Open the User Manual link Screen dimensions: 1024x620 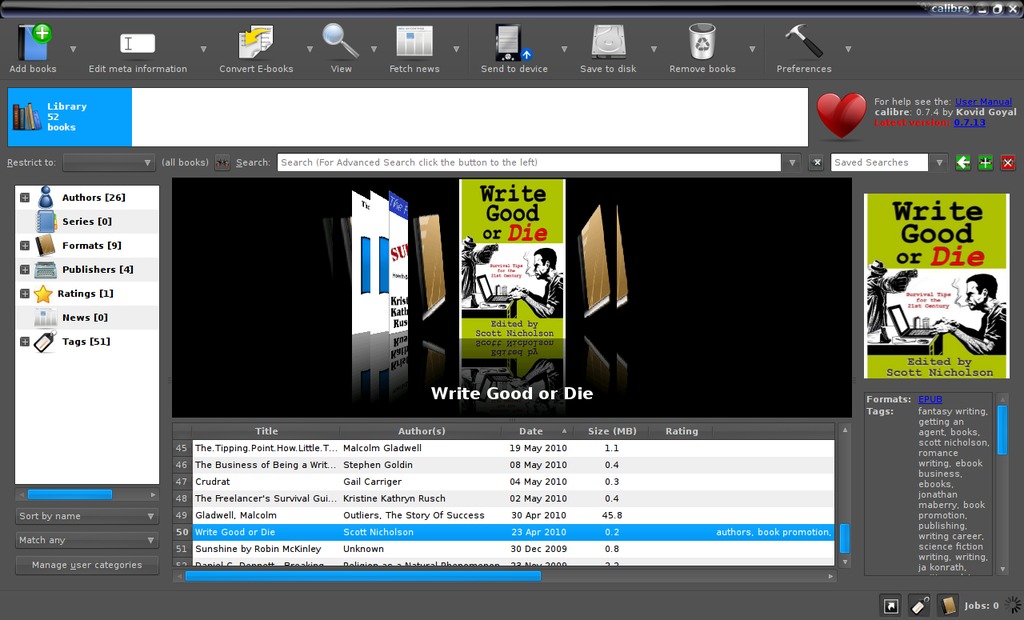coord(983,102)
